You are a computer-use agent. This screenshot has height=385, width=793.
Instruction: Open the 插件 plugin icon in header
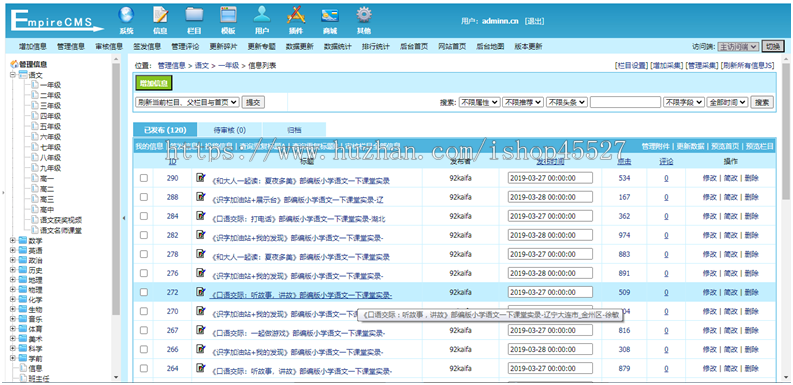coord(296,15)
